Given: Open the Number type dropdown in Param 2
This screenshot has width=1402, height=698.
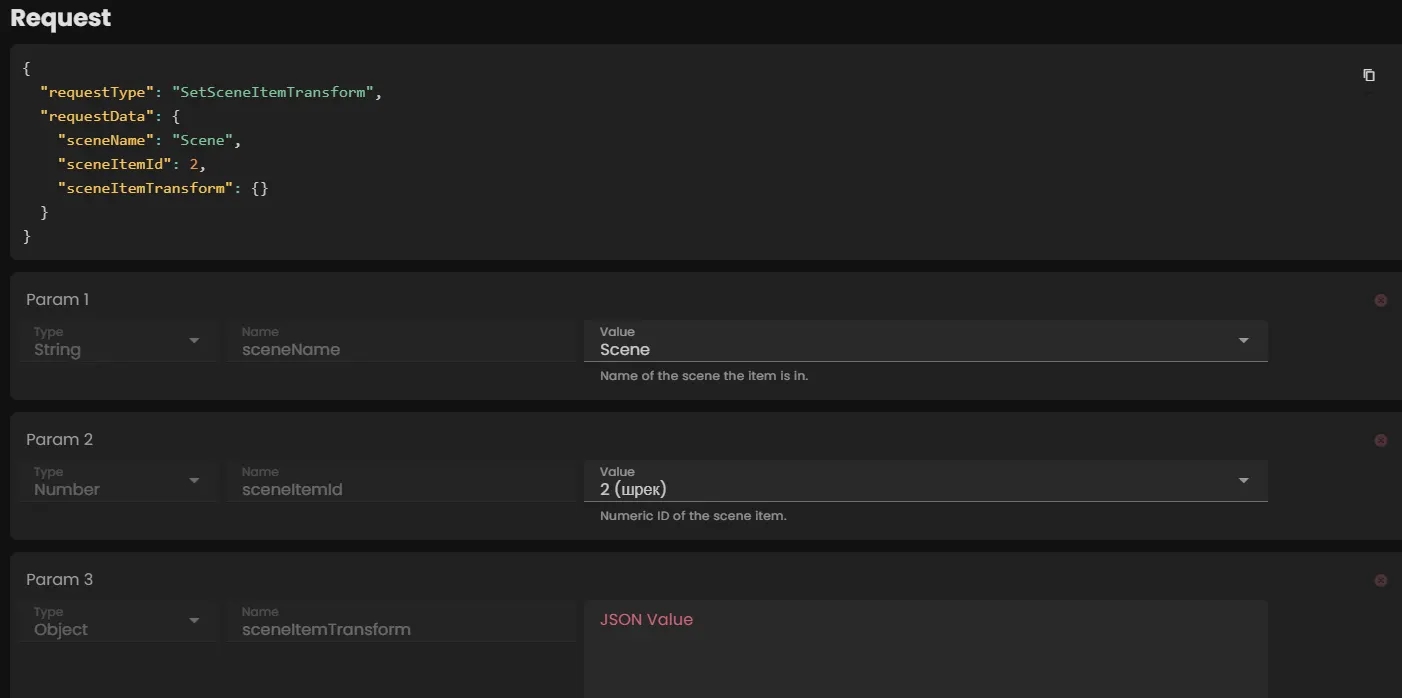Looking at the screenshot, I should tap(118, 481).
